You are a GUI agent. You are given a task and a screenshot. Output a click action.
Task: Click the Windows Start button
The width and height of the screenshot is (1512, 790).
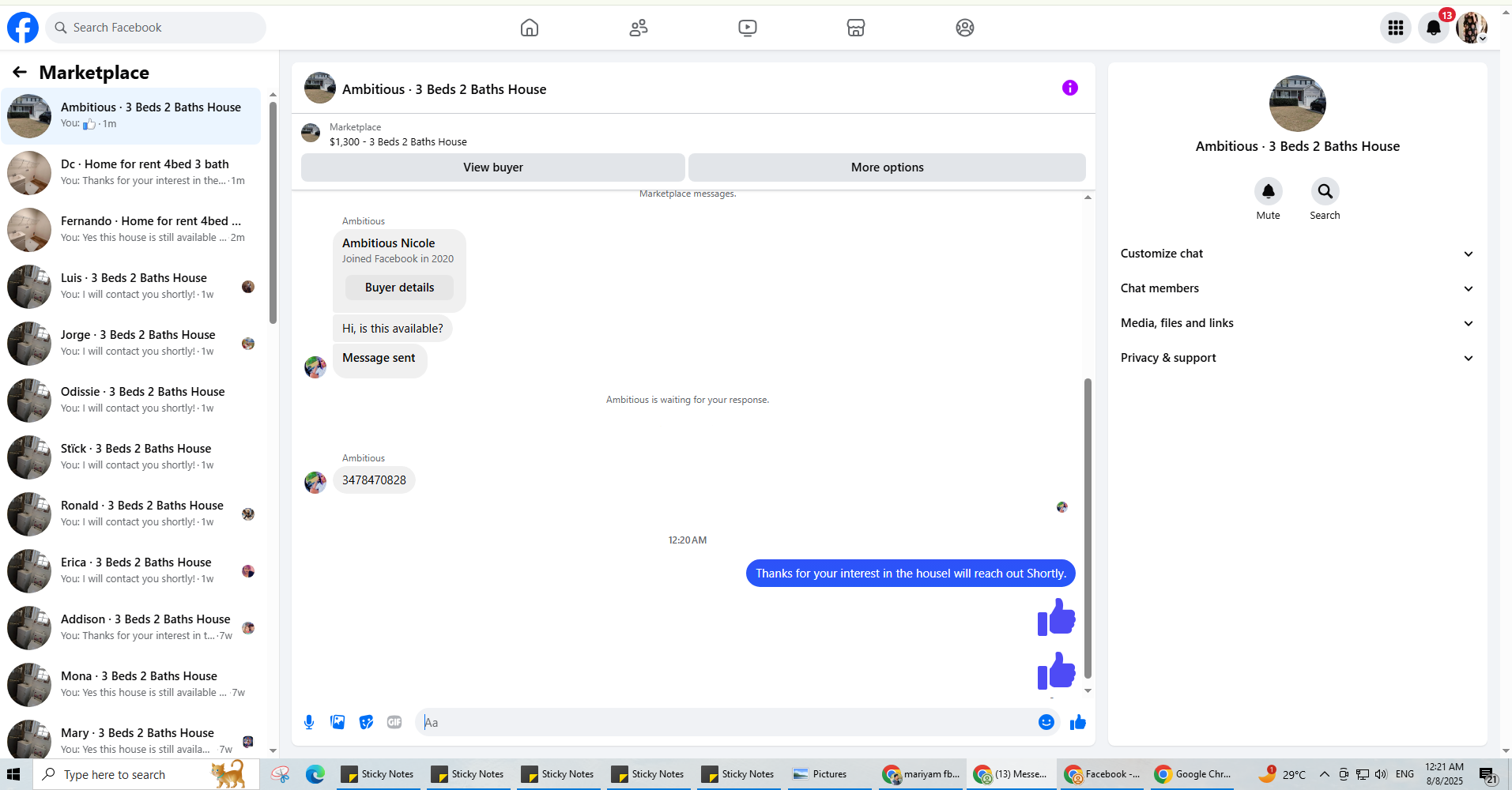tap(13, 774)
